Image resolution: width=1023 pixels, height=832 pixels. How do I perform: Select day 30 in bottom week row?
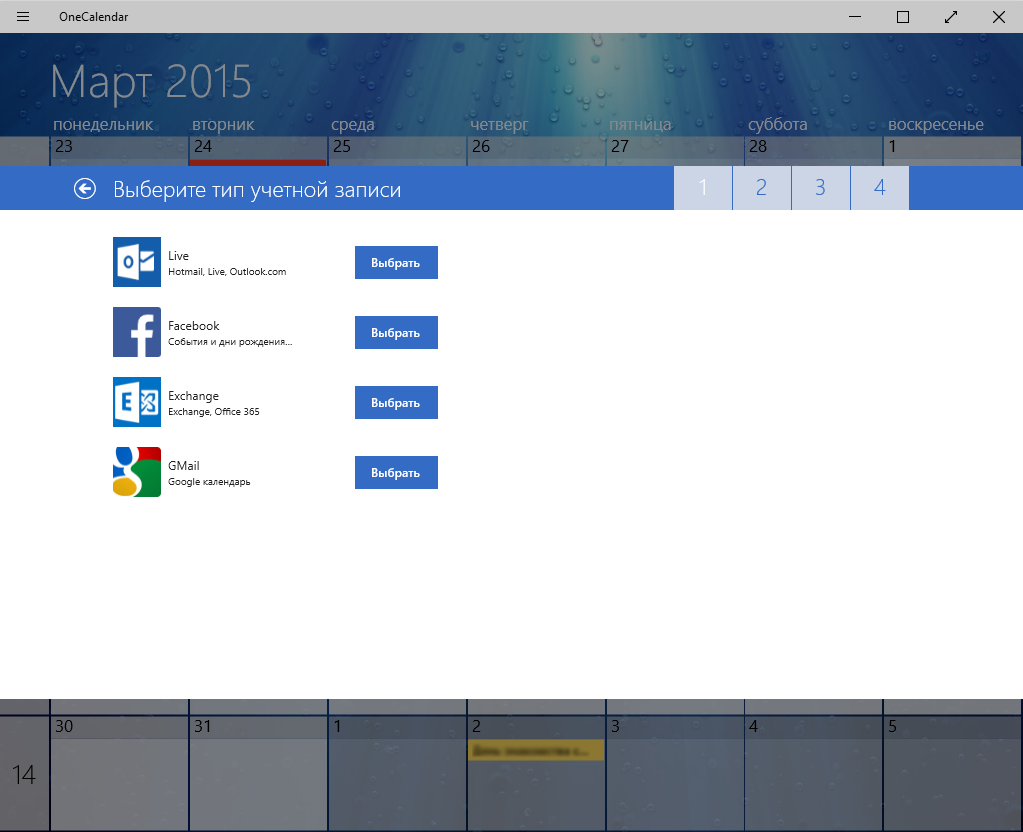pos(119,773)
